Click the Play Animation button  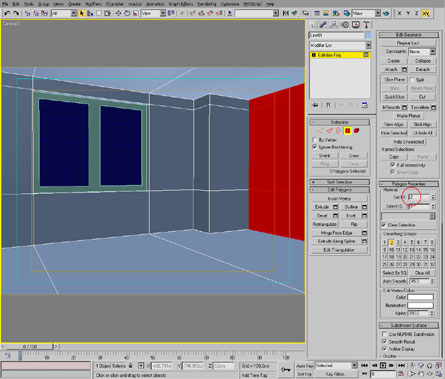383,366
